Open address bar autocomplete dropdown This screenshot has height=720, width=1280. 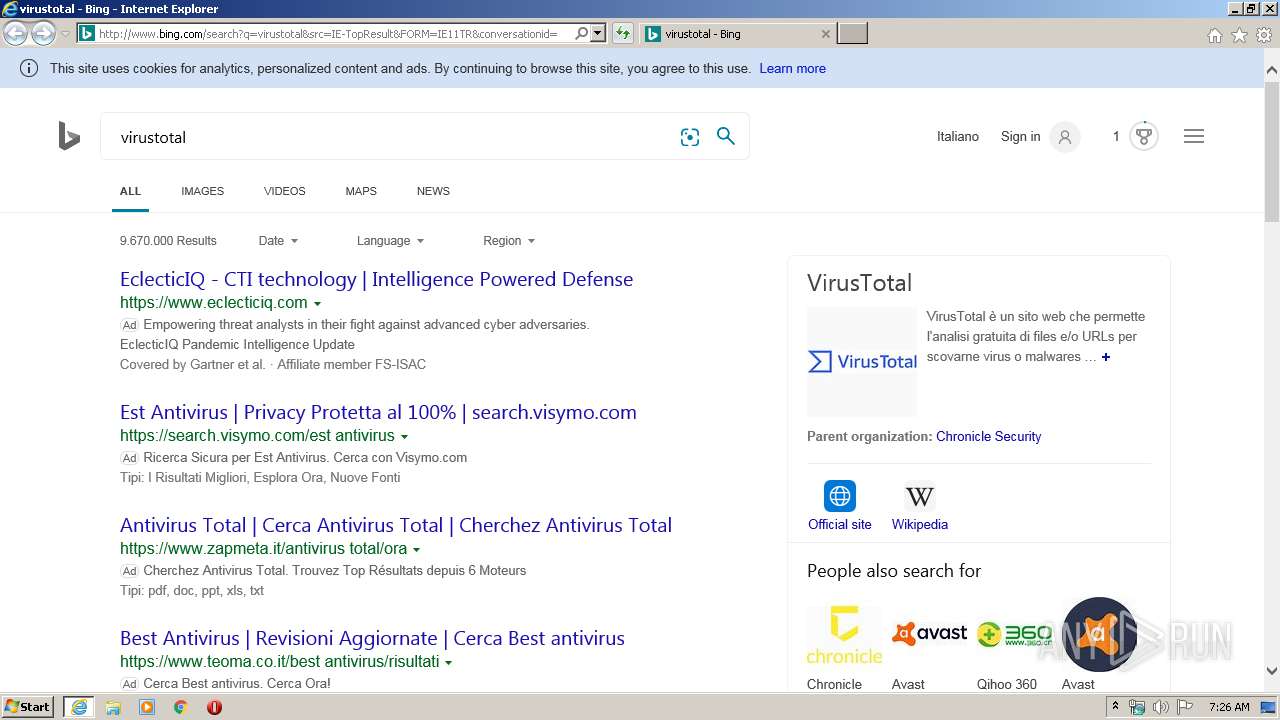[x=598, y=33]
